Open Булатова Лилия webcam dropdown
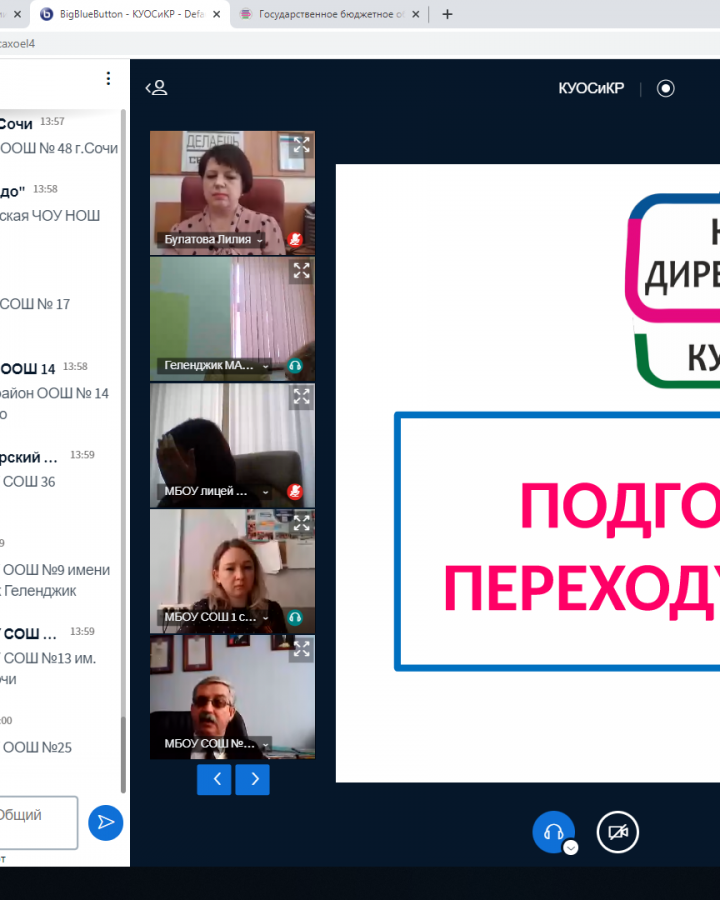 coord(260,240)
